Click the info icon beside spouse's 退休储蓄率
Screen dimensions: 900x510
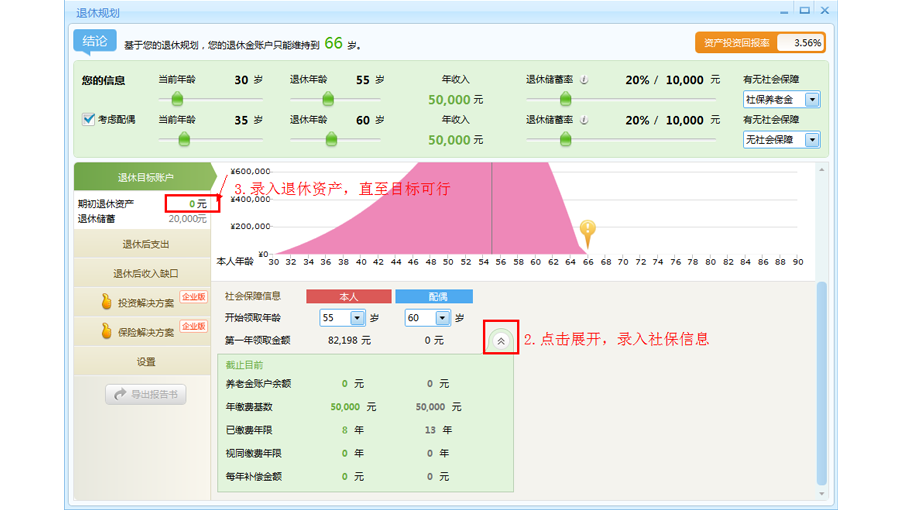pyautogui.click(x=583, y=120)
